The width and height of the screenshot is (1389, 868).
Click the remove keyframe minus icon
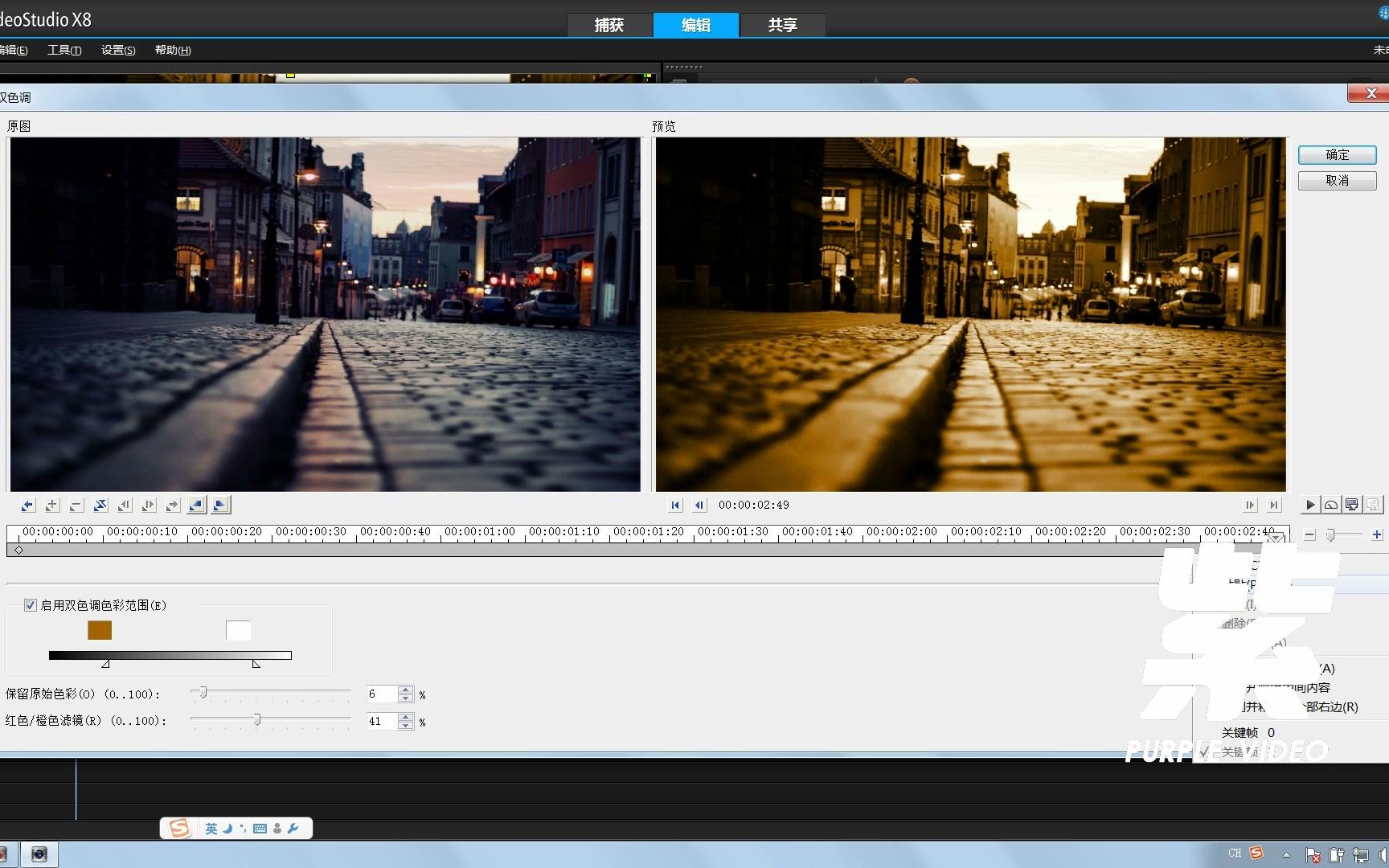76,505
